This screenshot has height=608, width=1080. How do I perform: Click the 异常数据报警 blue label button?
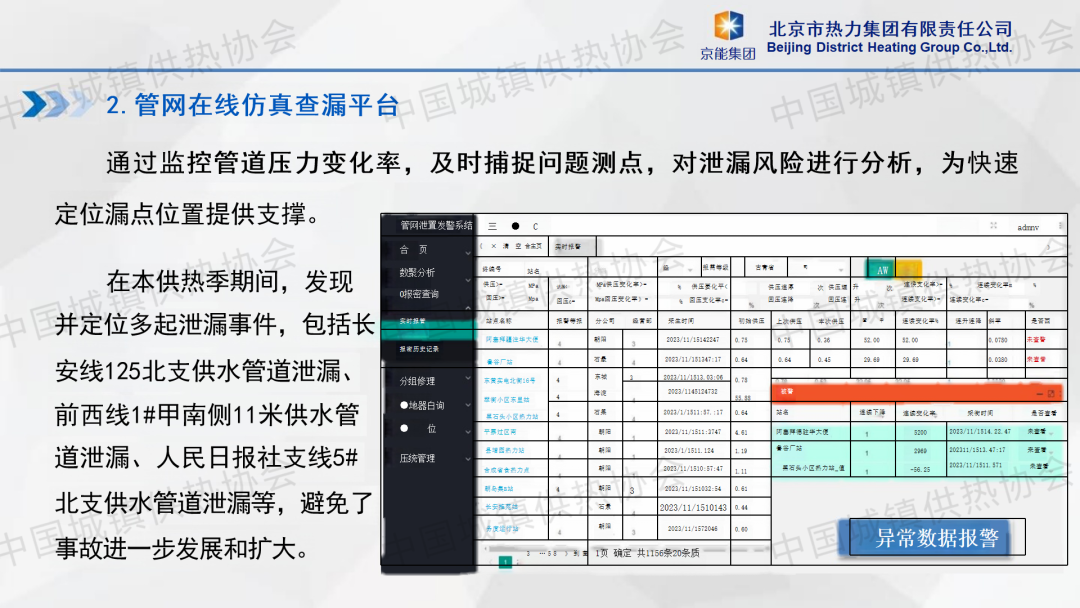(937, 538)
